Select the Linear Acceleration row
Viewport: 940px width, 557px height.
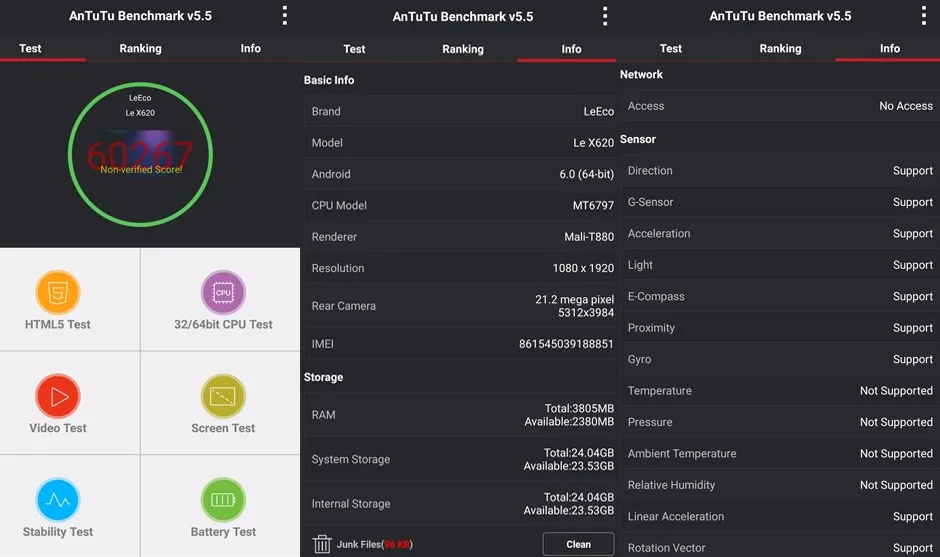coord(780,516)
